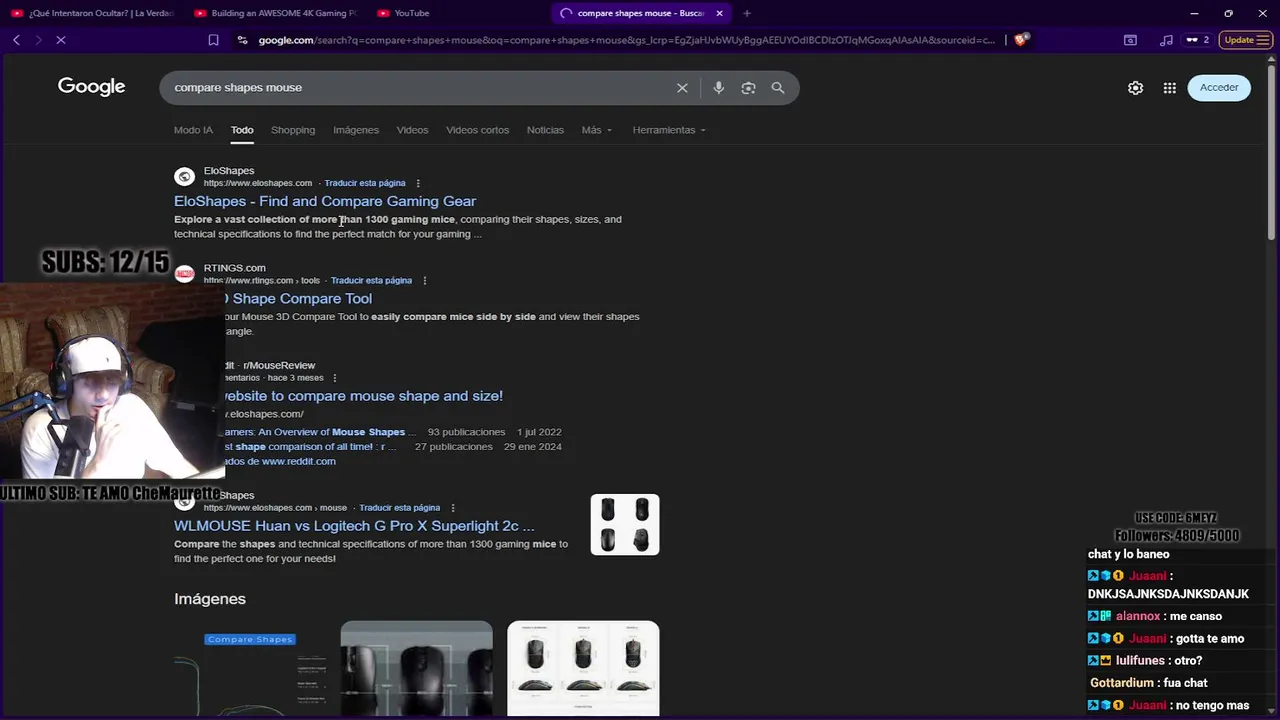
Task: Click the google.com address bar
Action: click(x=626, y=40)
